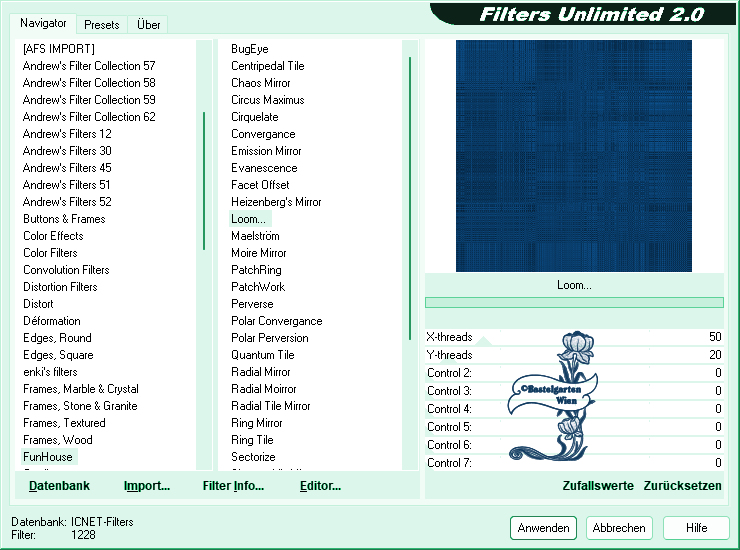Viewport: 740px width, 550px height.
Task: Click Zufallswerte to randomize values
Action: click(x=598, y=486)
